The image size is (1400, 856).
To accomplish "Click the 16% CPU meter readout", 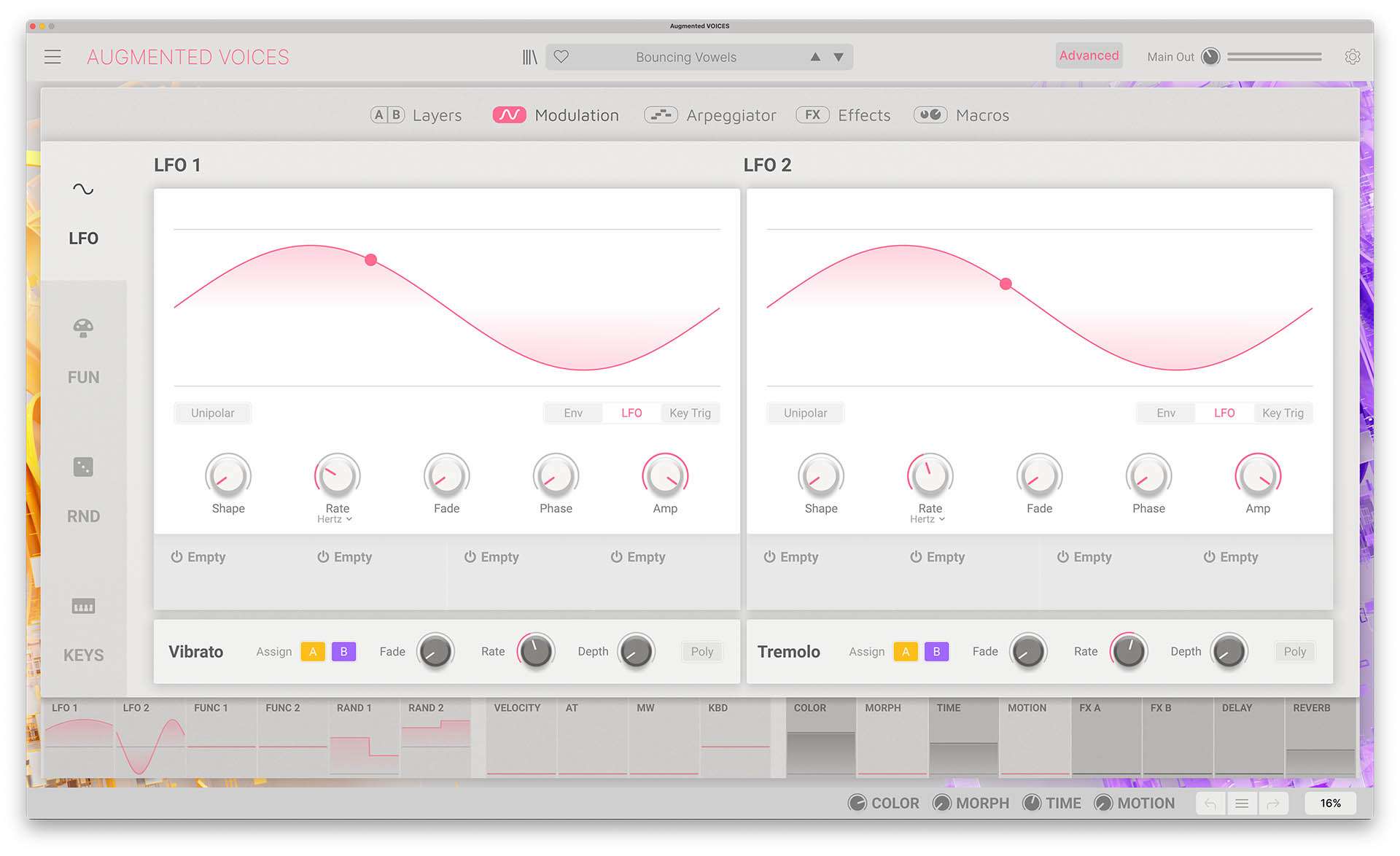I will (x=1330, y=803).
